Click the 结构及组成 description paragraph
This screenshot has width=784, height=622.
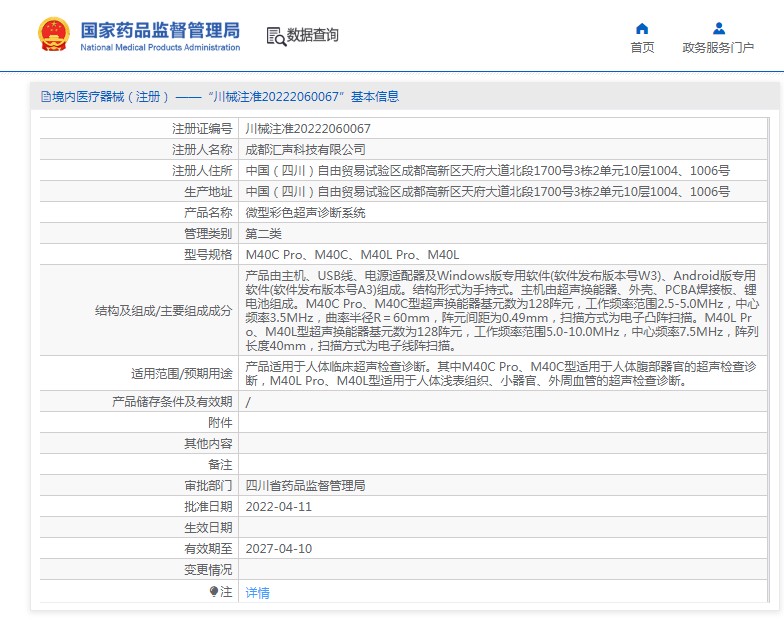coord(502,310)
